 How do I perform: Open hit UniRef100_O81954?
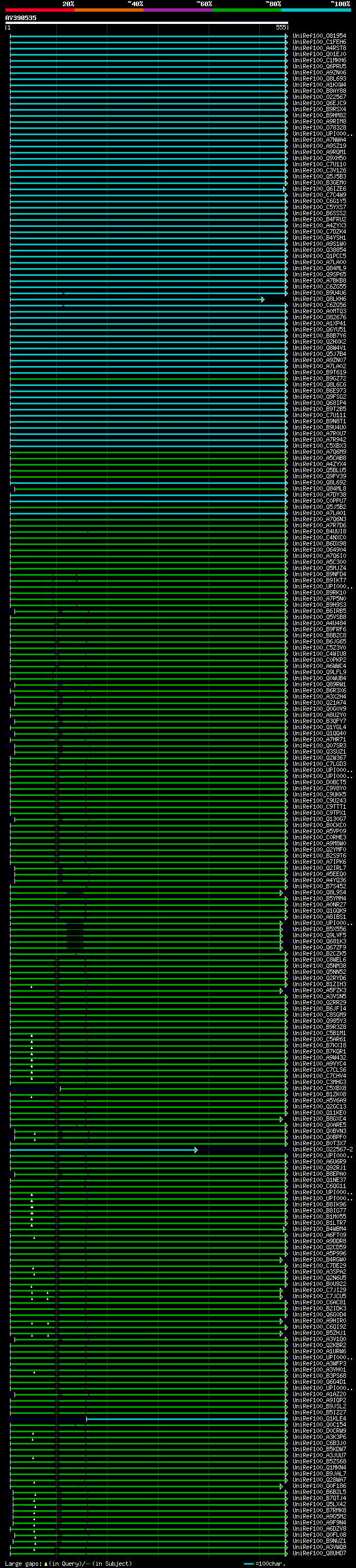click(319, 36)
